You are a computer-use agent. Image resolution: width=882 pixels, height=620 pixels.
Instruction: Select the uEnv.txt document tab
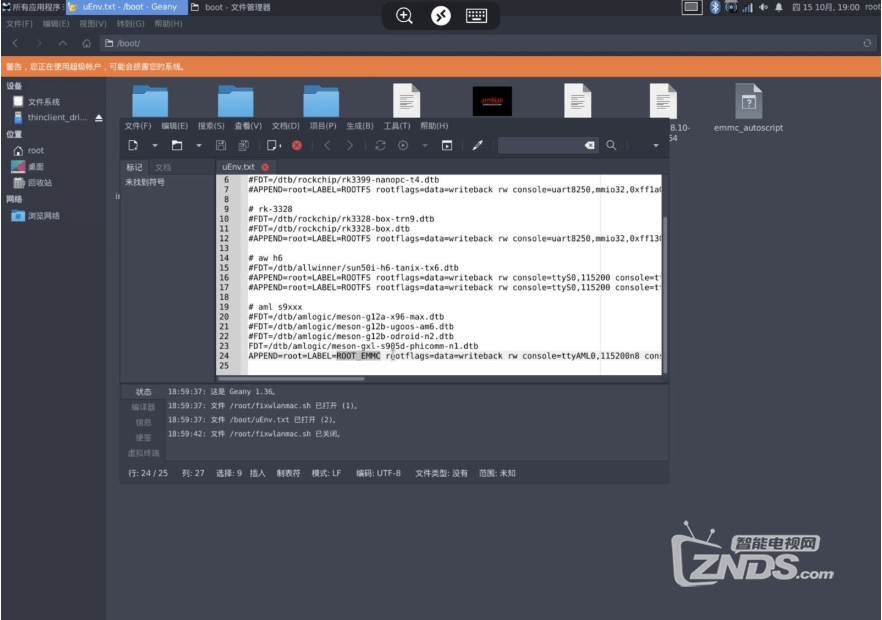pyautogui.click(x=238, y=167)
